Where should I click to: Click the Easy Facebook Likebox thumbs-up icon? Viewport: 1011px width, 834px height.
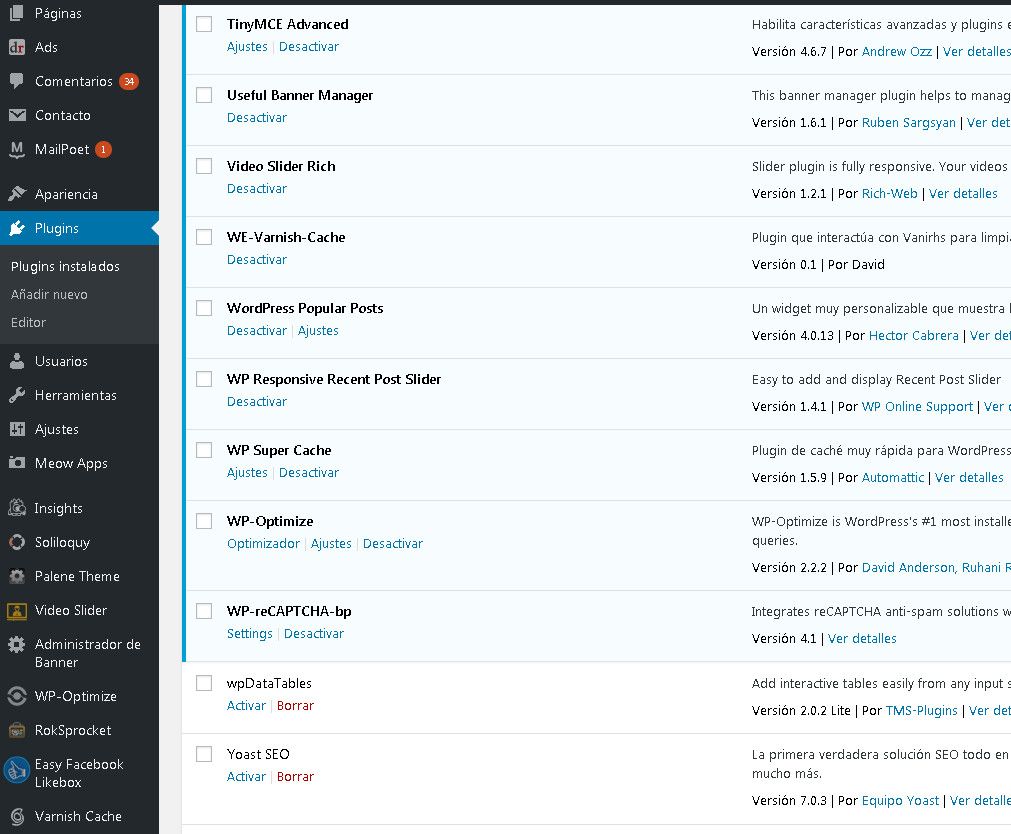(x=17, y=770)
